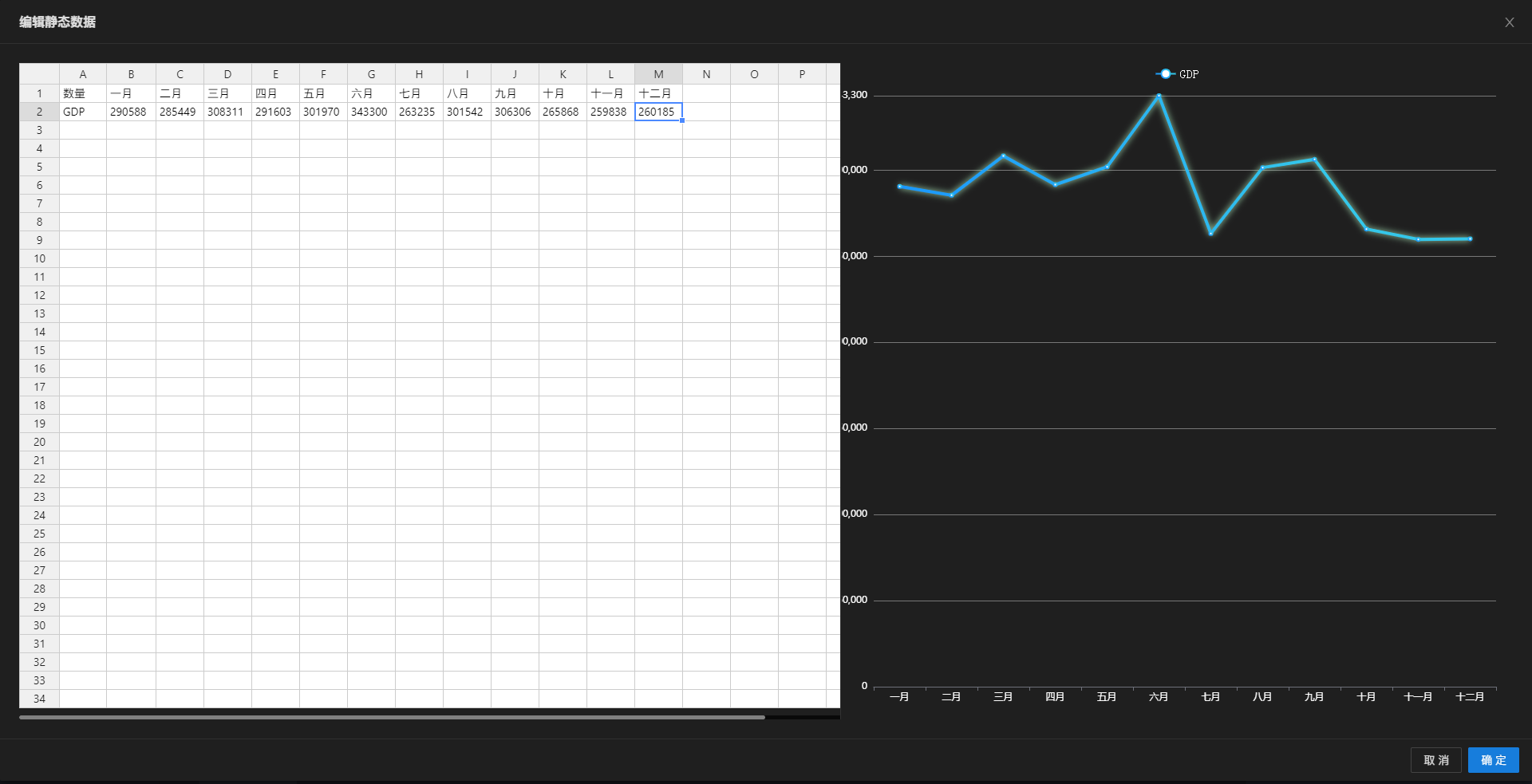Select cell with value 290588
1532x784 pixels.
131,112
